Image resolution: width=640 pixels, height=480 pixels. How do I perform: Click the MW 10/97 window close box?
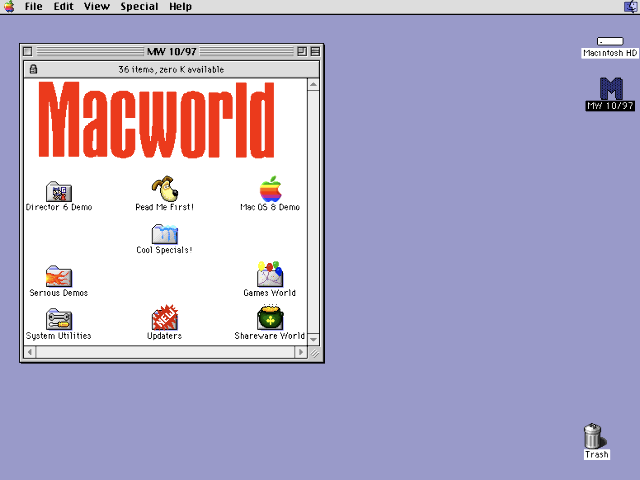[28, 51]
